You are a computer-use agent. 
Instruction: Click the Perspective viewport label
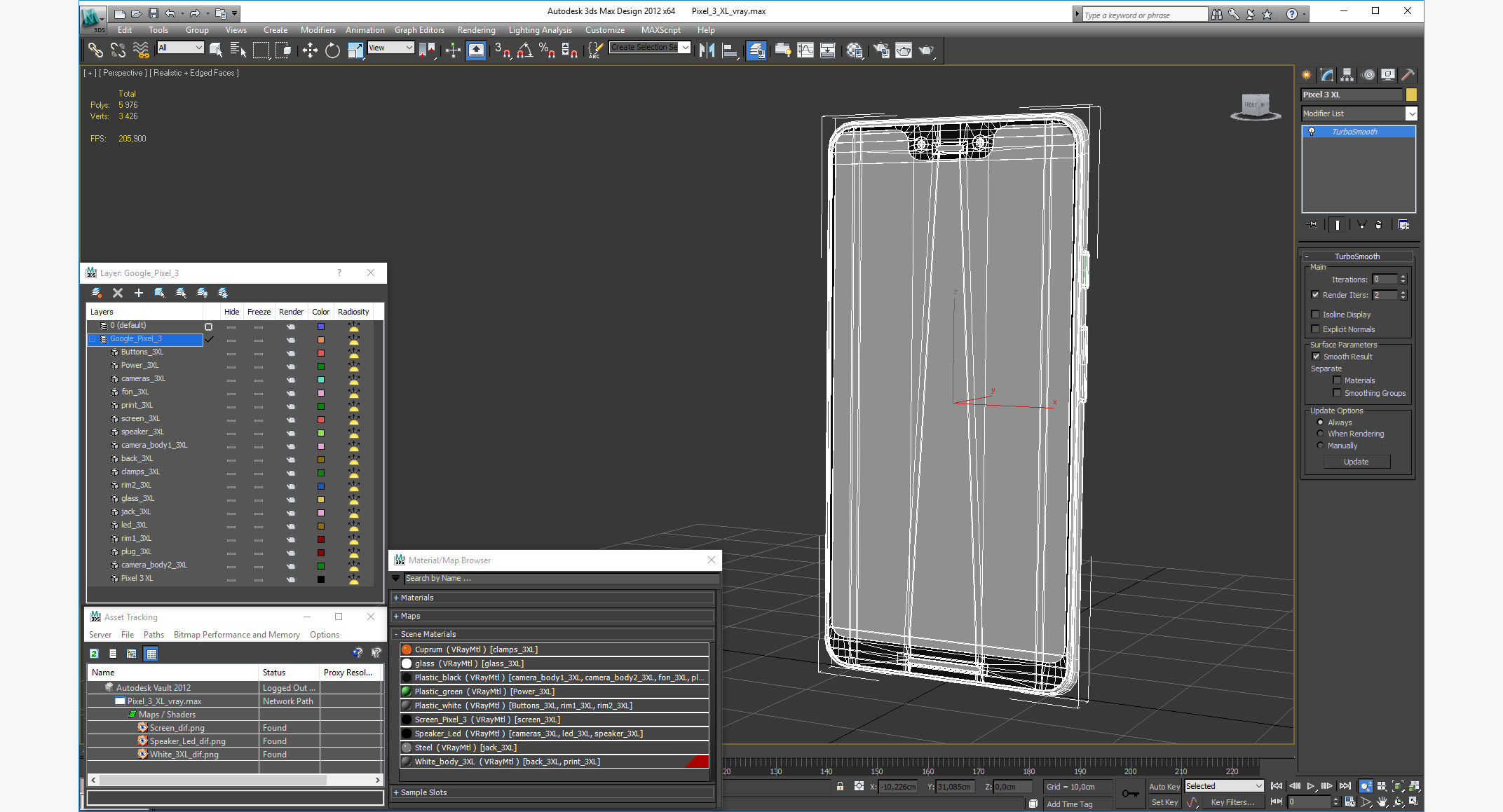(123, 73)
